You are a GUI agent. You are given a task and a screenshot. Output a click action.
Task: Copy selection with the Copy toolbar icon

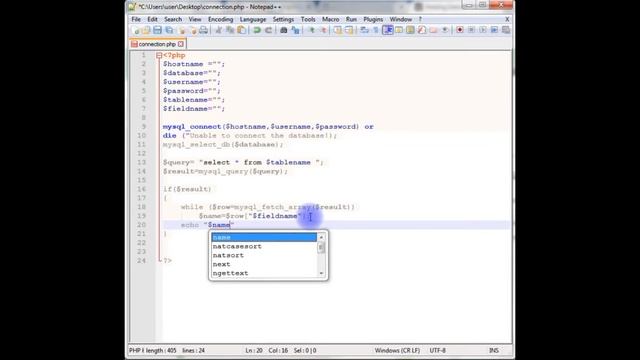(230, 30)
